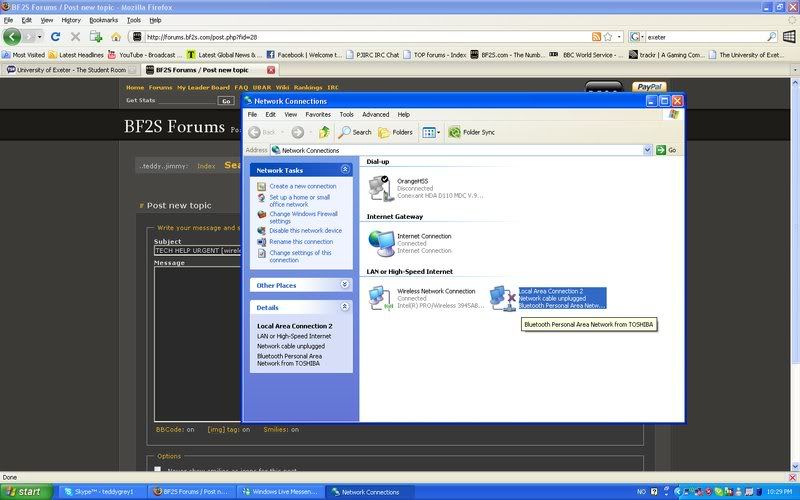Open the Address bar dropdown in Network Connections
Image resolution: width=800 pixels, height=500 pixels.
click(647, 150)
